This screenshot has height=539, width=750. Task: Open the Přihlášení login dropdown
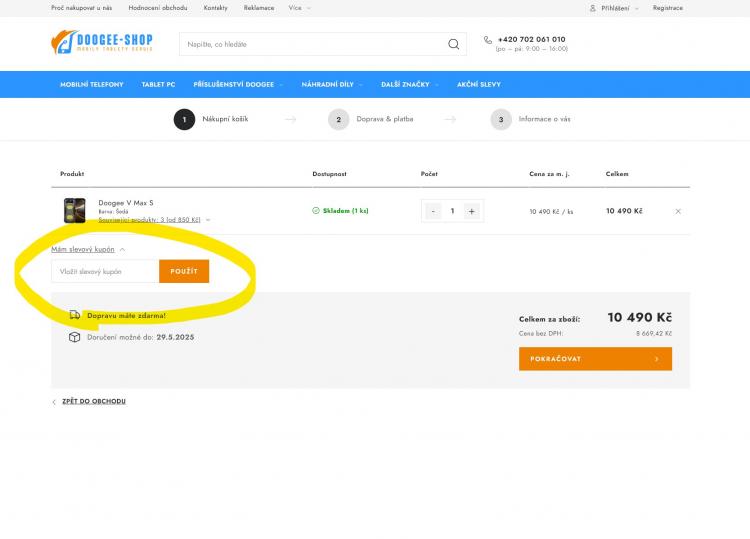coord(620,8)
